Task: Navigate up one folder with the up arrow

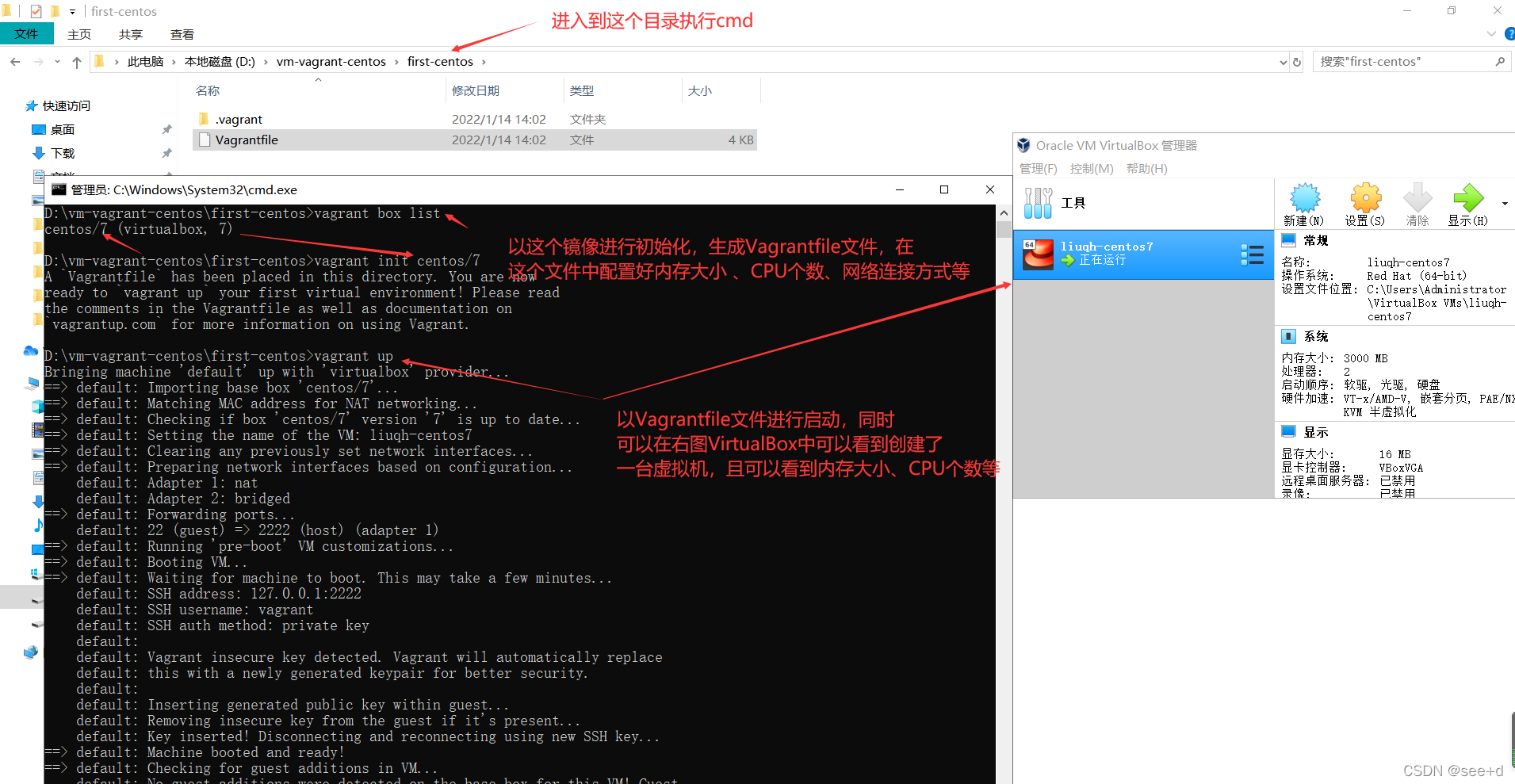Action: (76, 61)
